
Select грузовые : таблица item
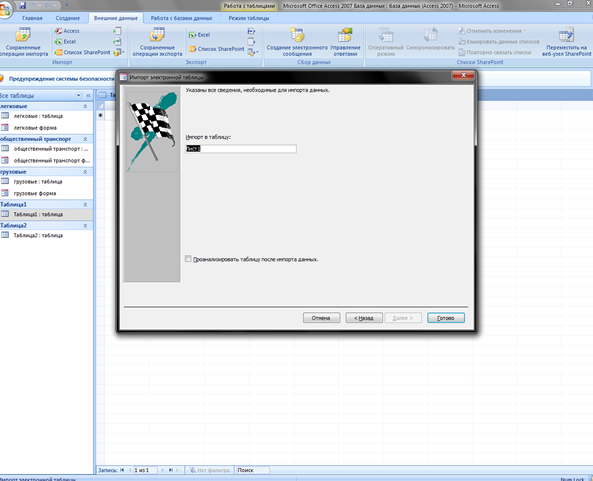pos(46,182)
